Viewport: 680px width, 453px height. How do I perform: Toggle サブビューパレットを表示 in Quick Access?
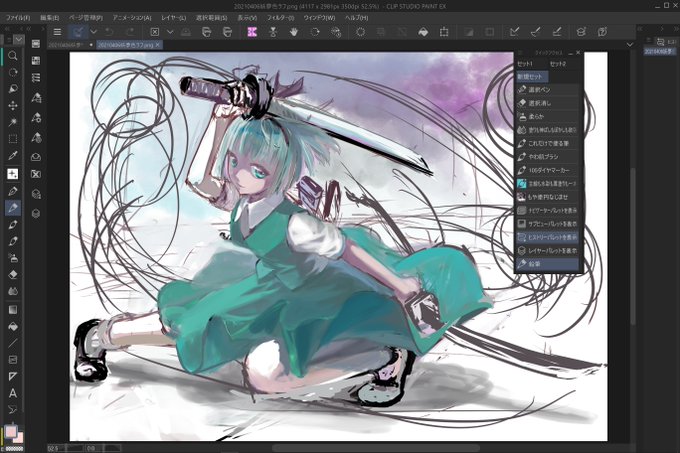point(548,224)
